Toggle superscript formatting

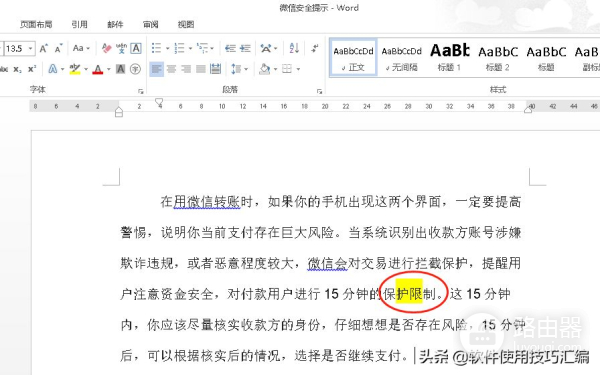tap(32, 69)
